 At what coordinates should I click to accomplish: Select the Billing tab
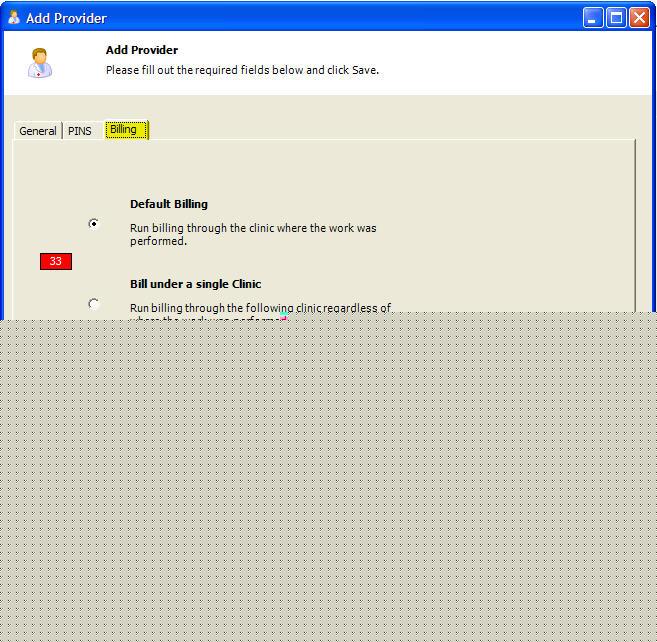pyautogui.click(x=127, y=129)
